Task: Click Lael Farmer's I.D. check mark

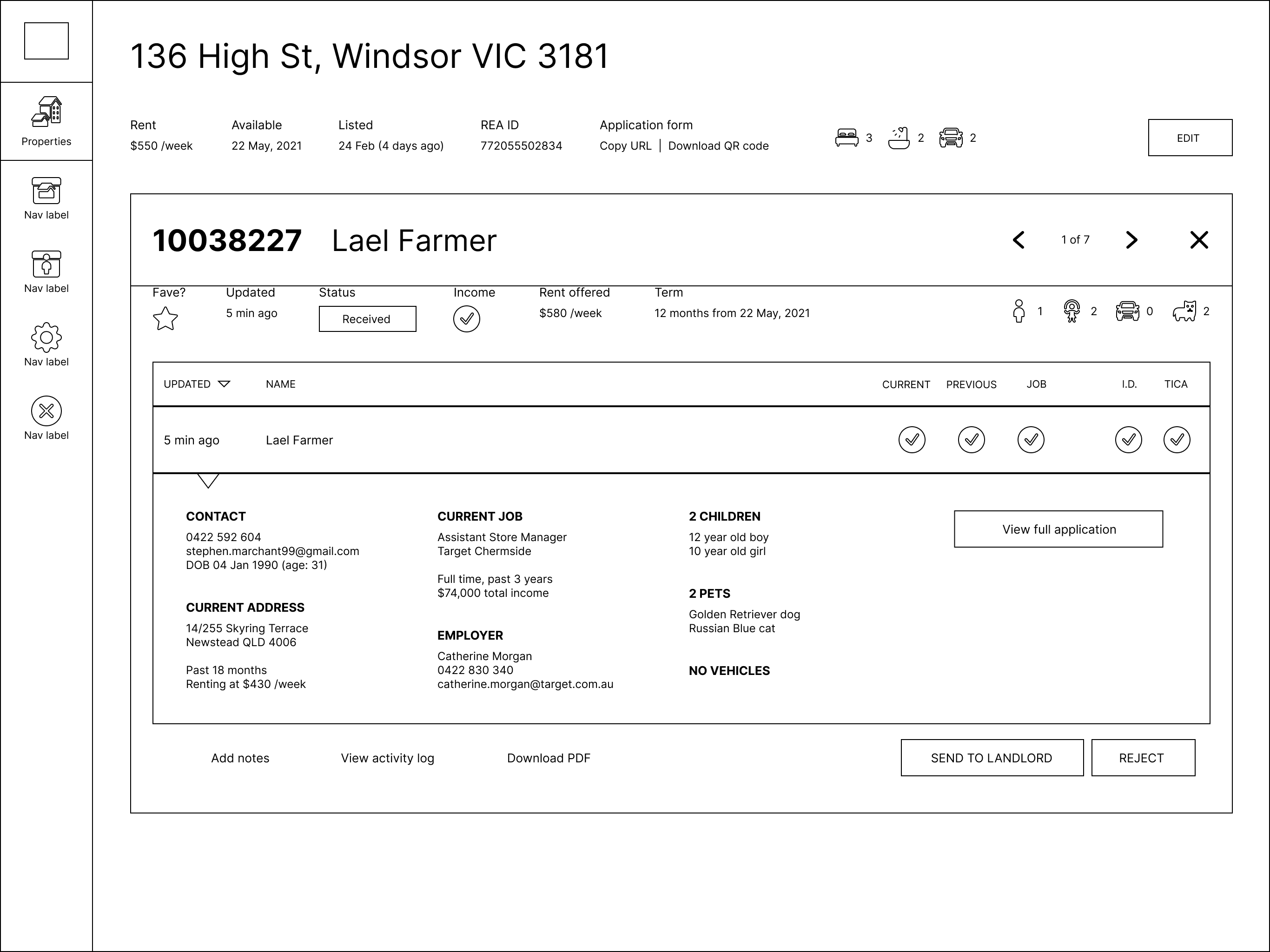Action: tap(1129, 440)
